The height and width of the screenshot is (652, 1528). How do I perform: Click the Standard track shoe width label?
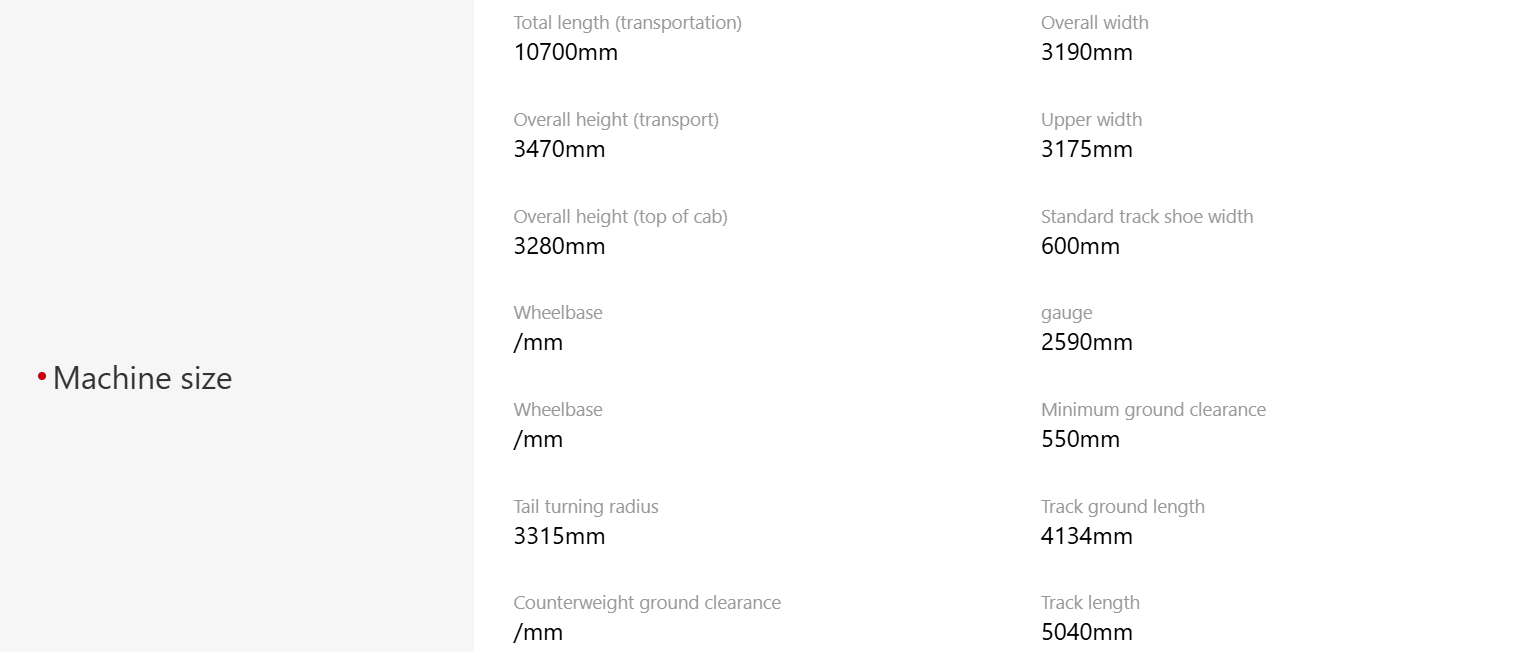tap(1146, 217)
